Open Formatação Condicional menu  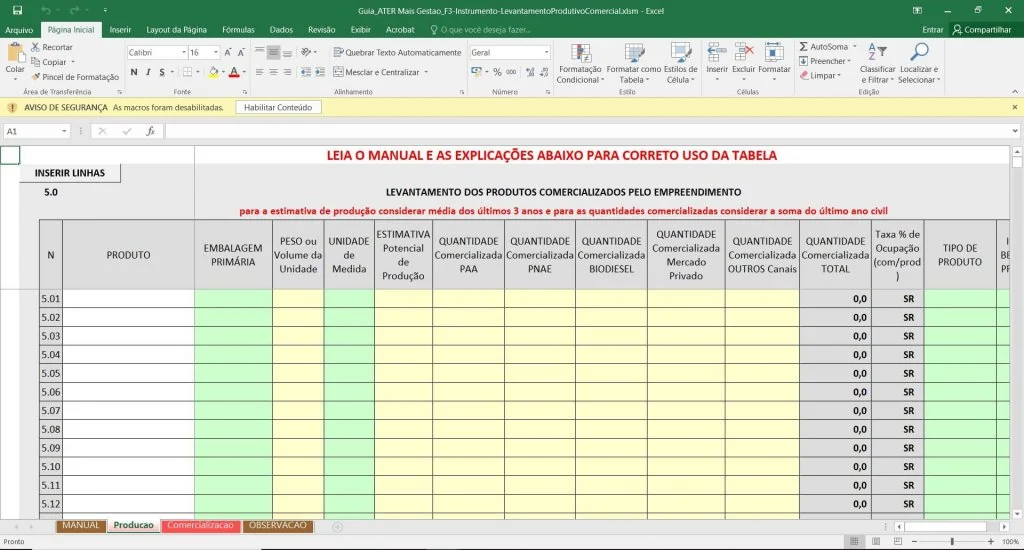coord(579,64)
